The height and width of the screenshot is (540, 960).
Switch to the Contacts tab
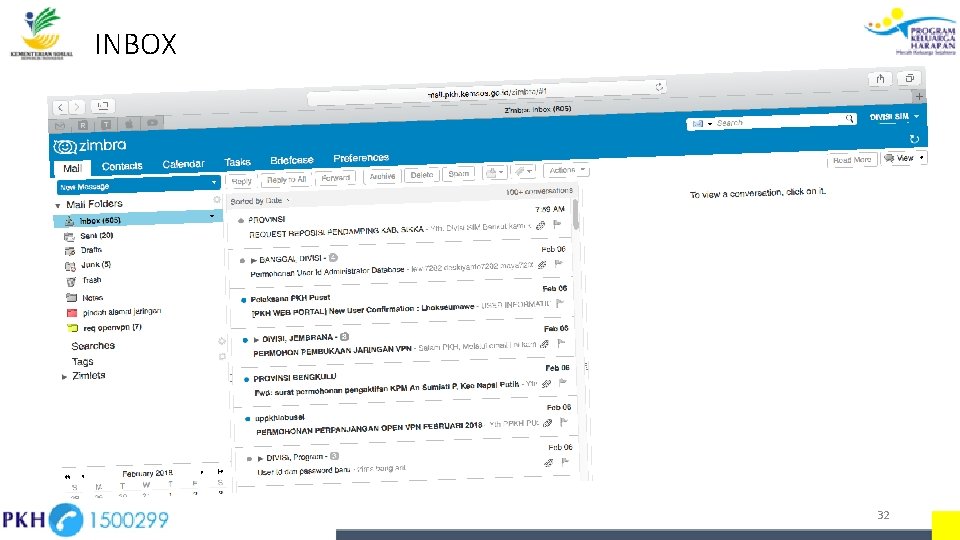point(122,166)
